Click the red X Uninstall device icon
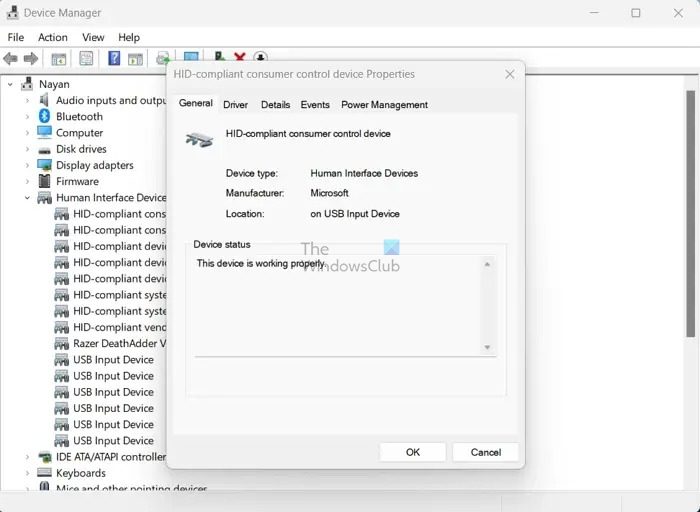The image size is (700, 512). click(x=240, y=57)
